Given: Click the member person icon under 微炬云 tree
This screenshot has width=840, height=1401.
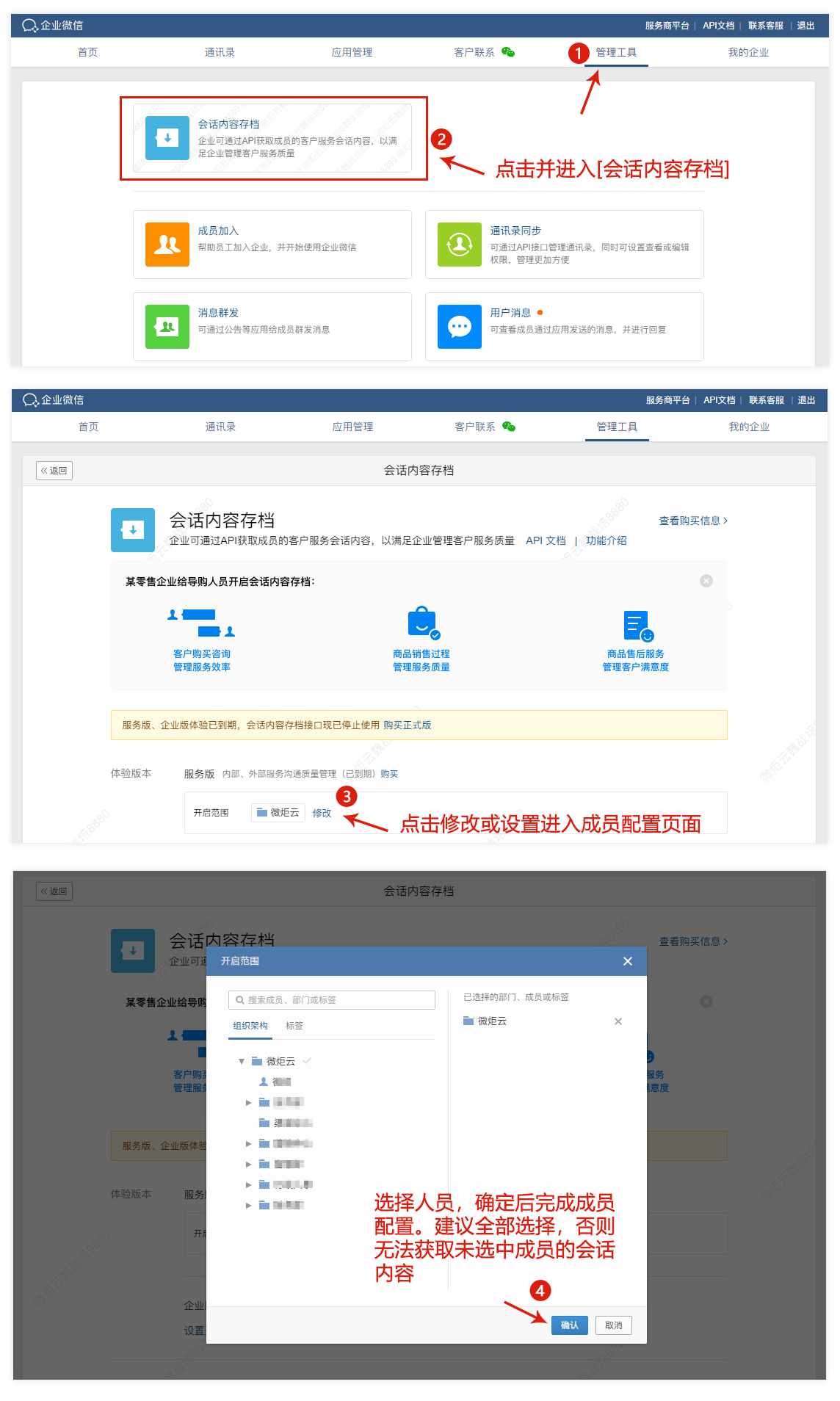Looking at the screenshot, I should tap(264, 1082).
